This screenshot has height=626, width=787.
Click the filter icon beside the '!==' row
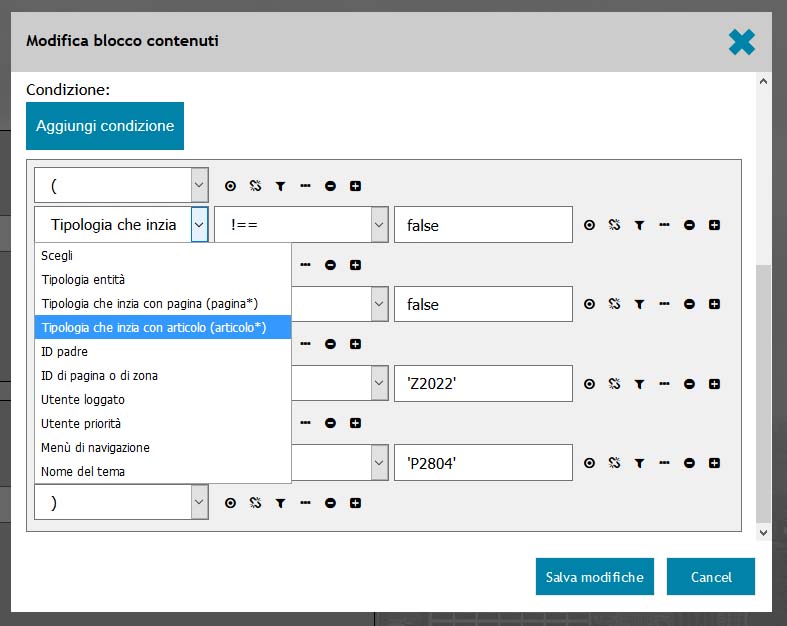[639, 225]
